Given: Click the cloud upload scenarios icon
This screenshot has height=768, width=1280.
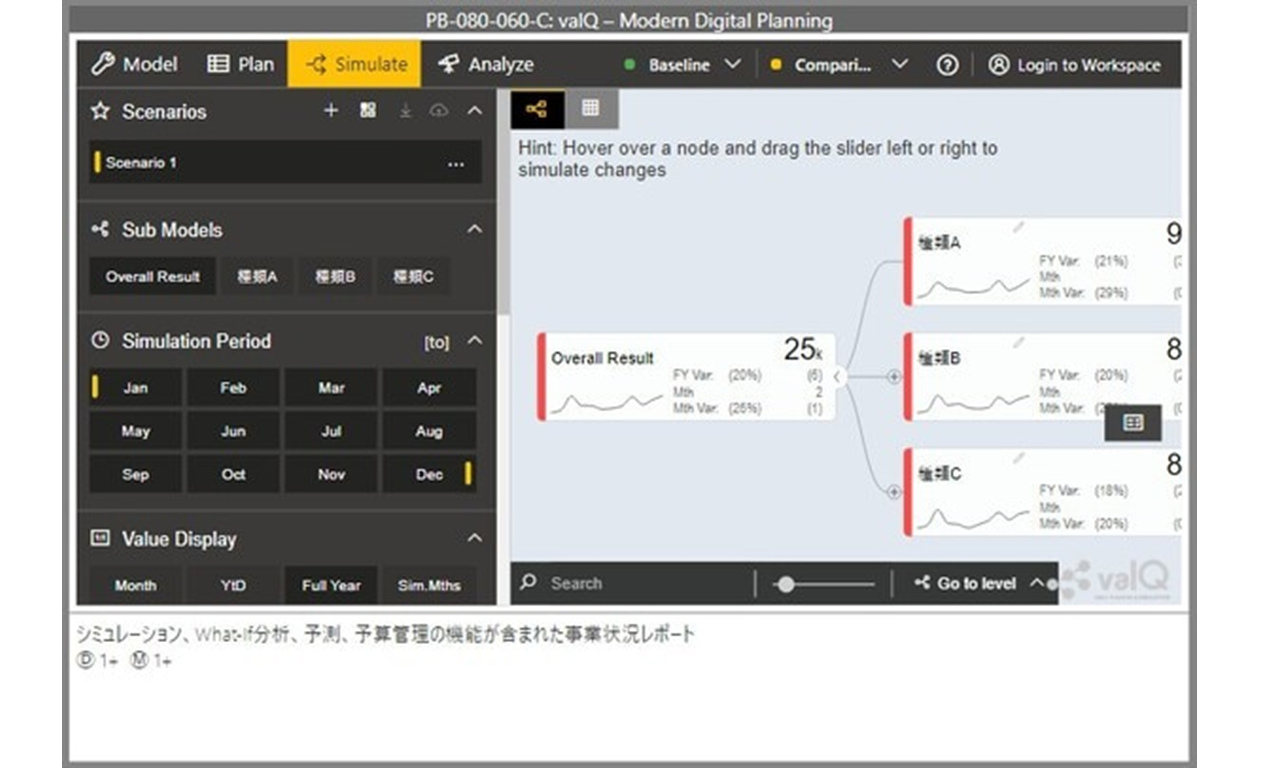Looking at the screenshot, I should pos(438,111).
